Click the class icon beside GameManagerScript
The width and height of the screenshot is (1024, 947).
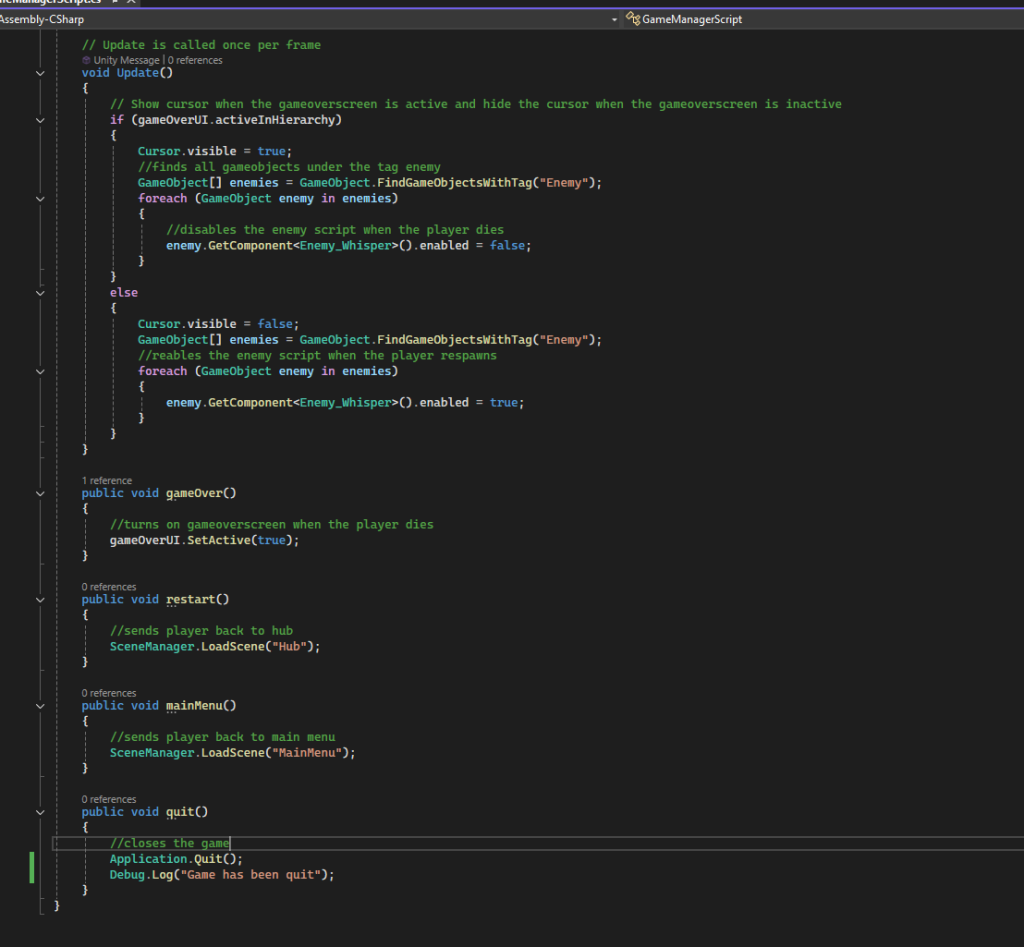(x=633, y=19)
